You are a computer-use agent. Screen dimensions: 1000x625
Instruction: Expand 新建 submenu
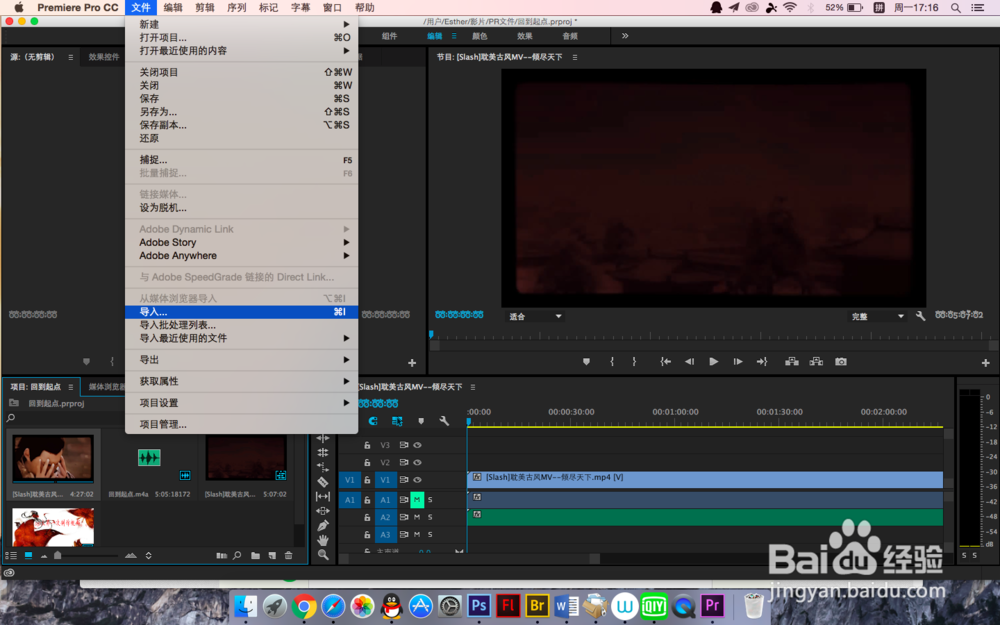tap(242, 24)
